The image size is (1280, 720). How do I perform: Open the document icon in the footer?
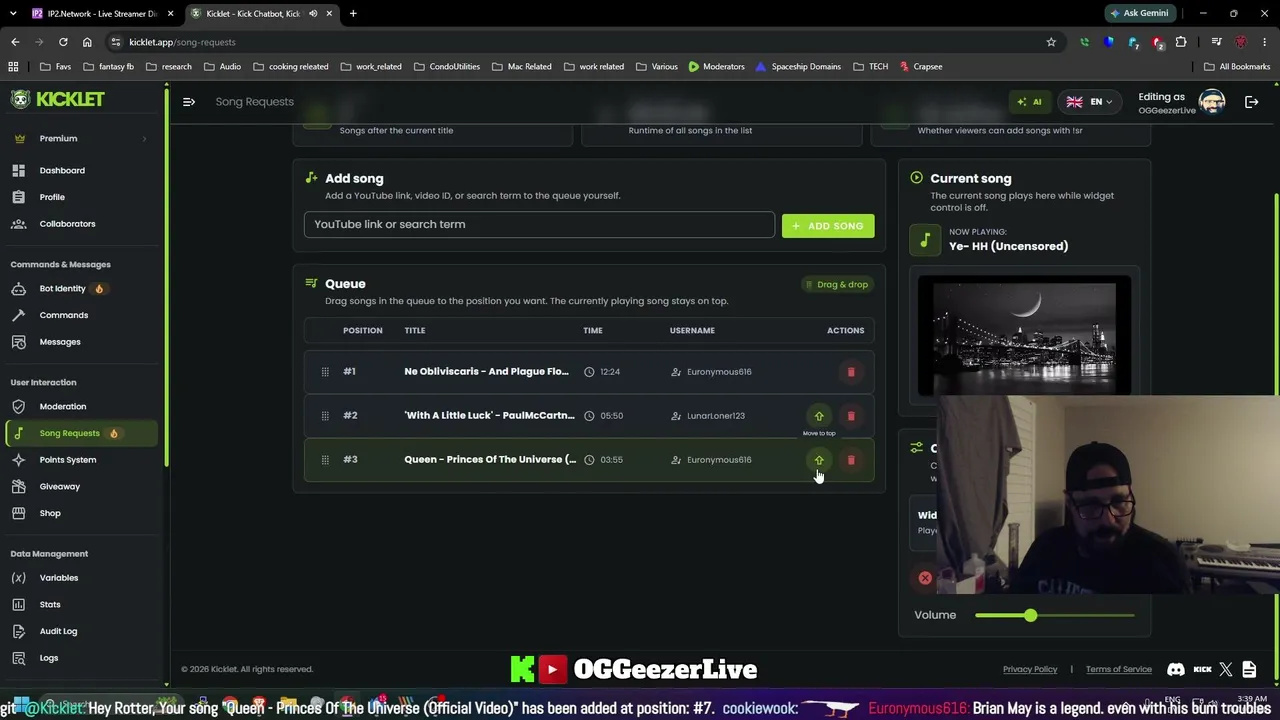pos(1248,669)
